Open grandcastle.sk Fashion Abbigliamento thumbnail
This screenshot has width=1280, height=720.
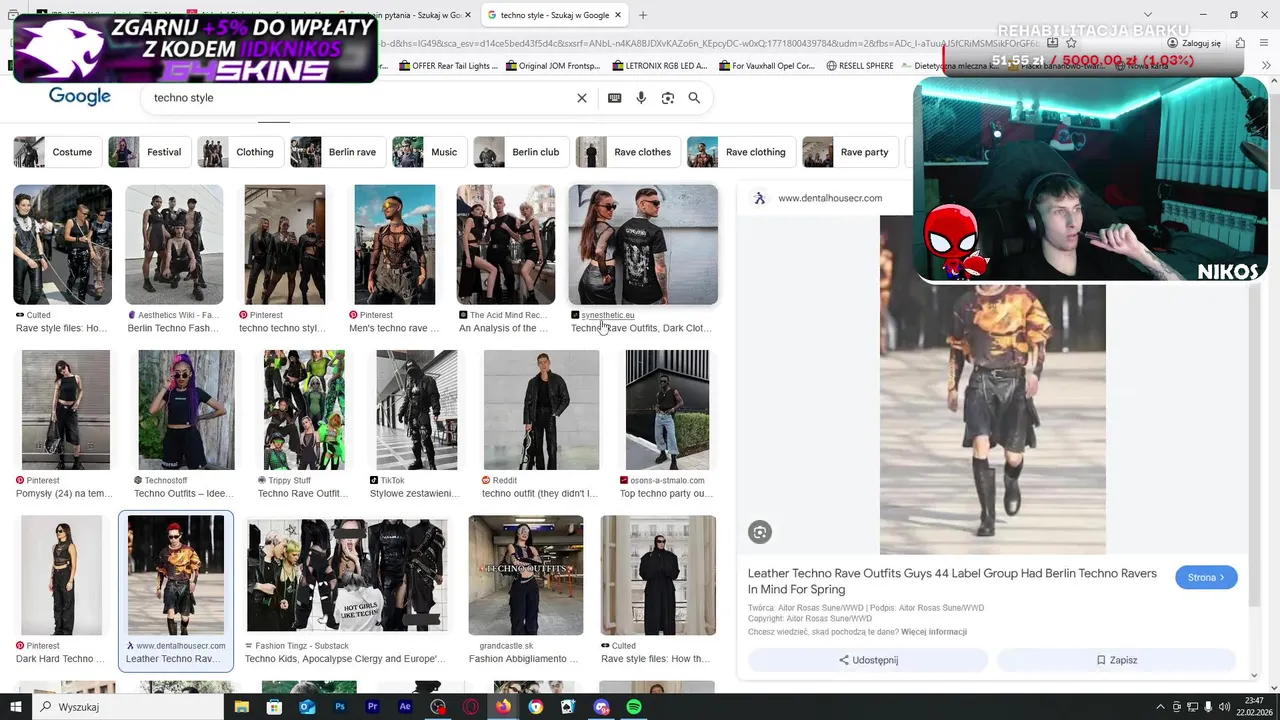pyautogui.click(x=526, y=575)
